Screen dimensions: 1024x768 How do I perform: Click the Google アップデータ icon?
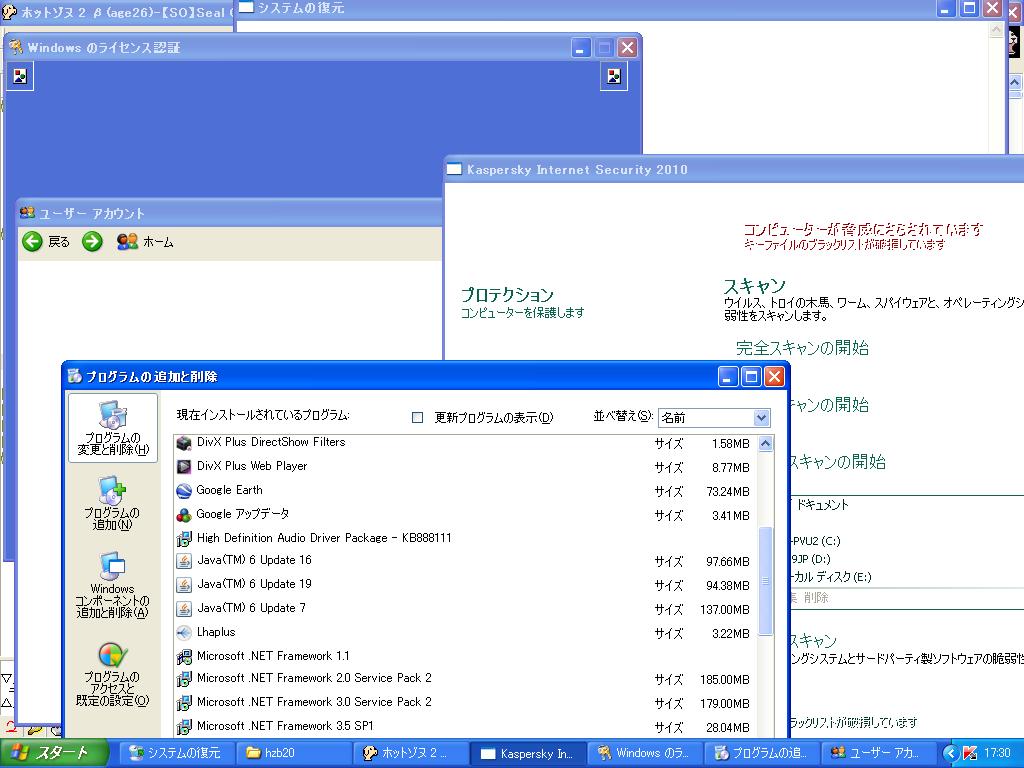(x=184, y=515)
